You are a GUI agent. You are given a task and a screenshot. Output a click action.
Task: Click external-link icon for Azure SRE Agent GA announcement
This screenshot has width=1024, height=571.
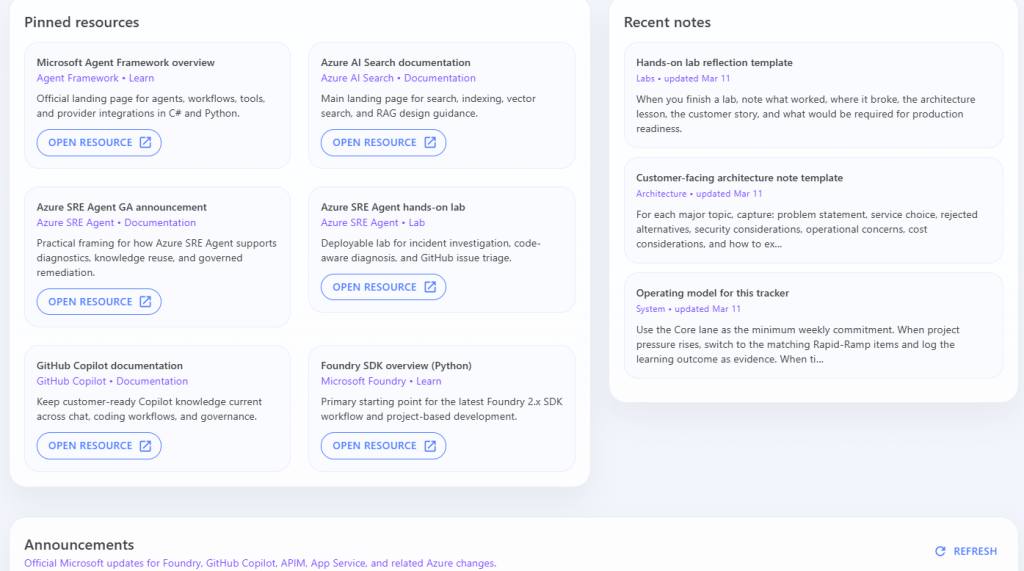click(x=145, y=302)
